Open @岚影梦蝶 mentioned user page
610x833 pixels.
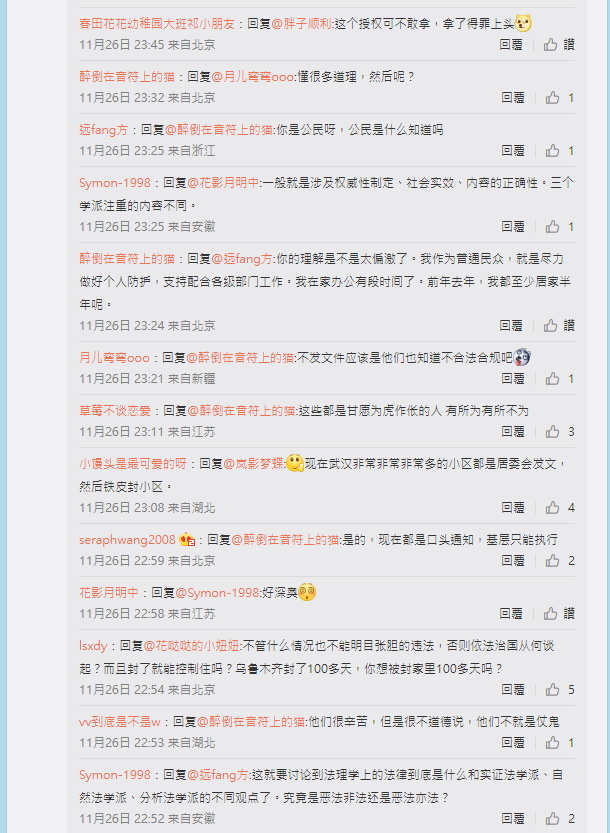(254, 464)
